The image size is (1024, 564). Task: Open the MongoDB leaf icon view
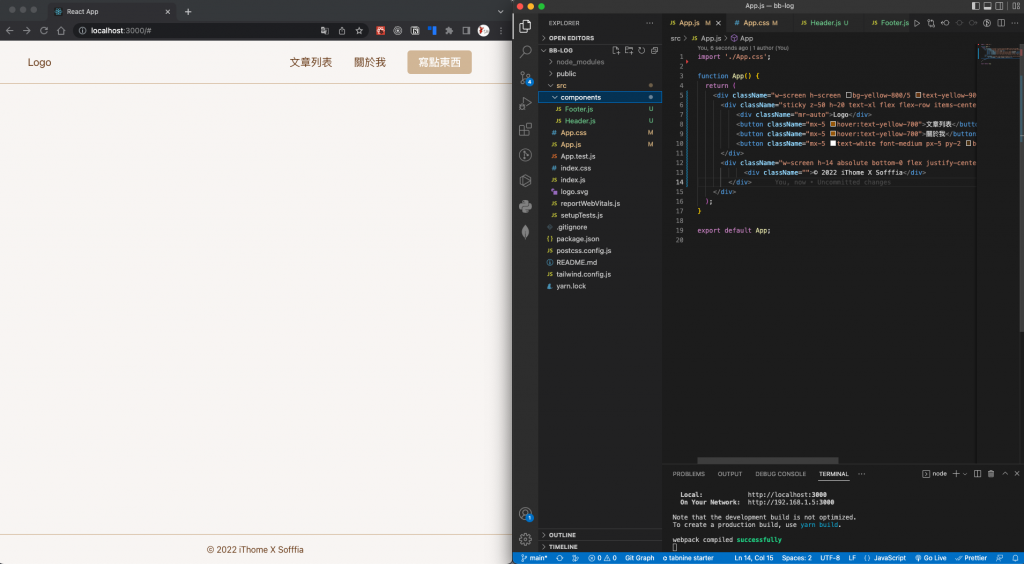525,232
